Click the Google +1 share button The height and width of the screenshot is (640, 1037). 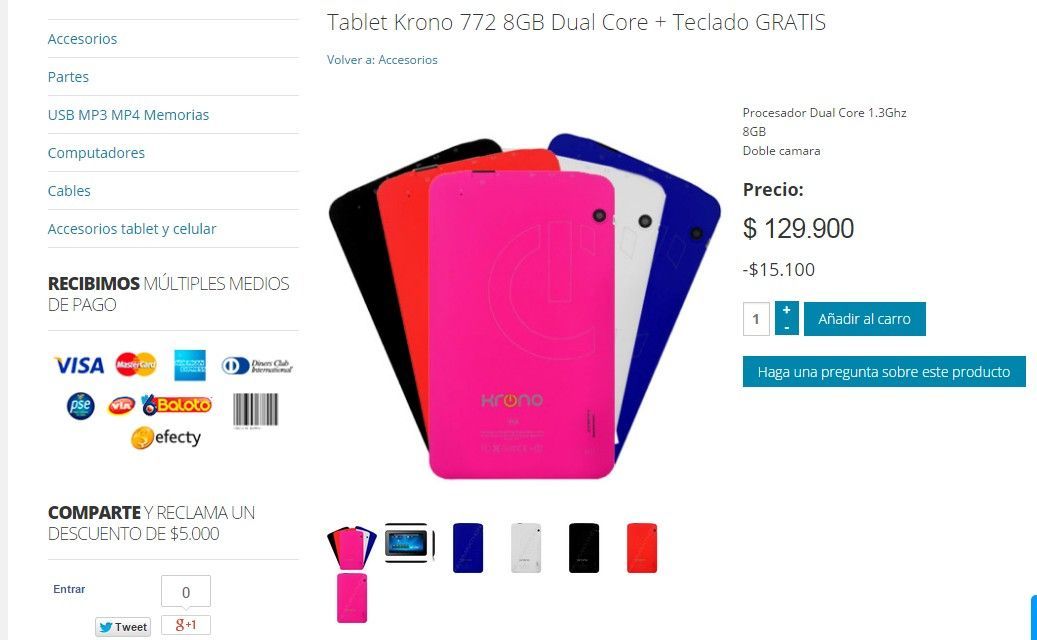point(186,625)
